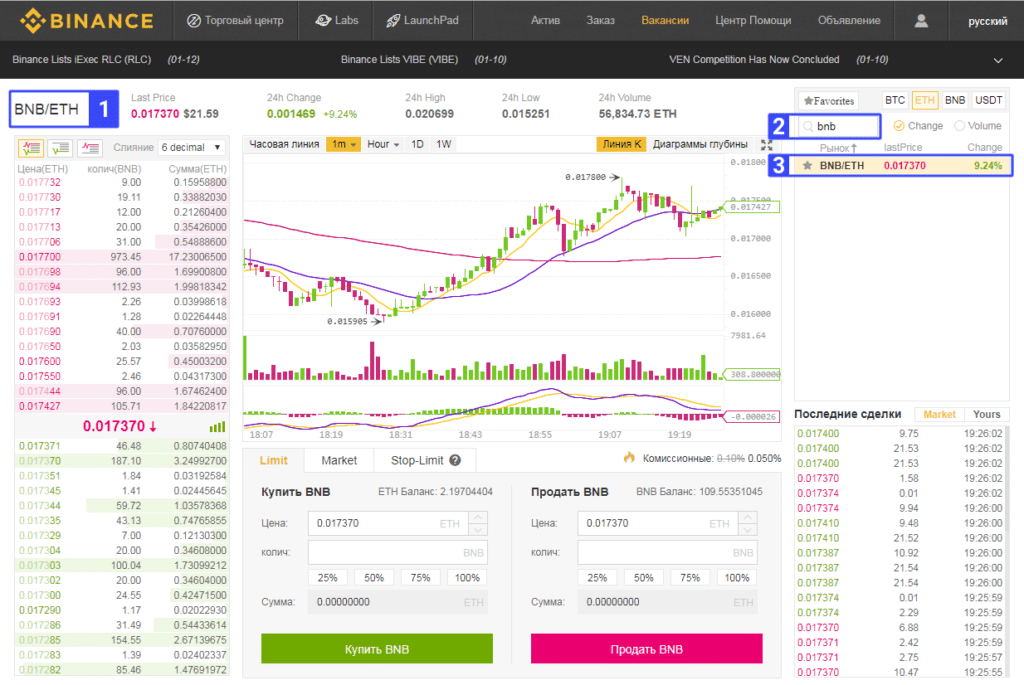The image size is (1024, 685).
Task: Set sell amount to 75%
Action: click(690, 578)
